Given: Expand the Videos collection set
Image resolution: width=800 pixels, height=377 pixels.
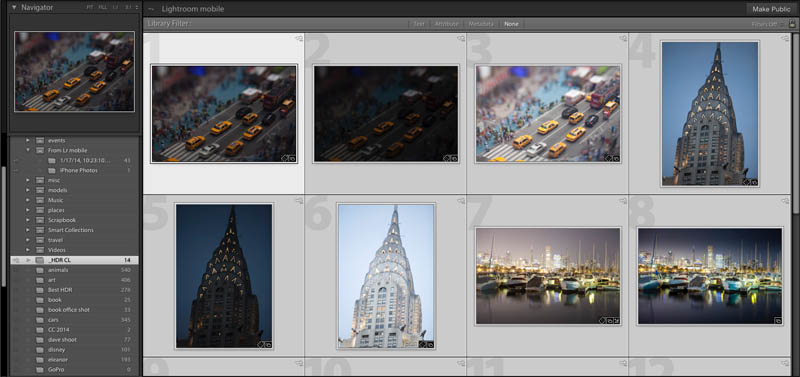Looking at the screenshot, I should pyautogui.click(x=28, y=250).
